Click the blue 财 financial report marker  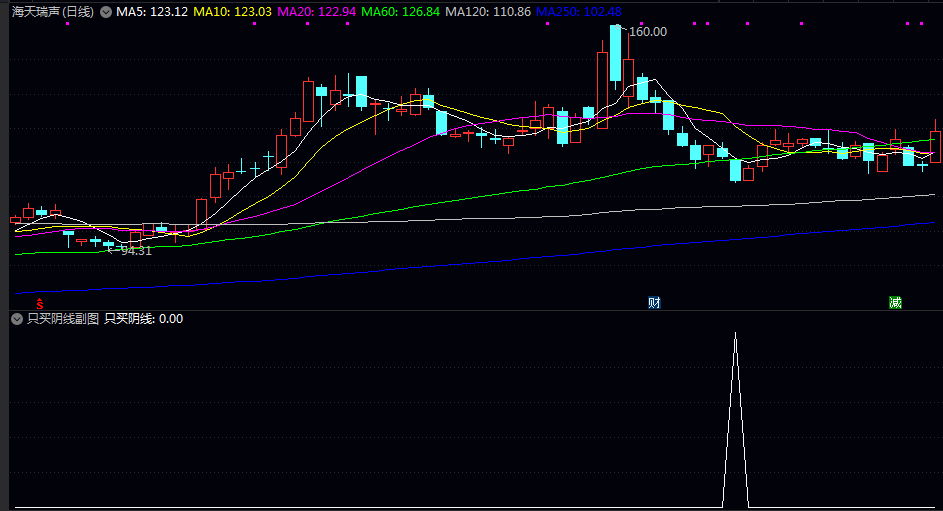[x=654, y=302]
